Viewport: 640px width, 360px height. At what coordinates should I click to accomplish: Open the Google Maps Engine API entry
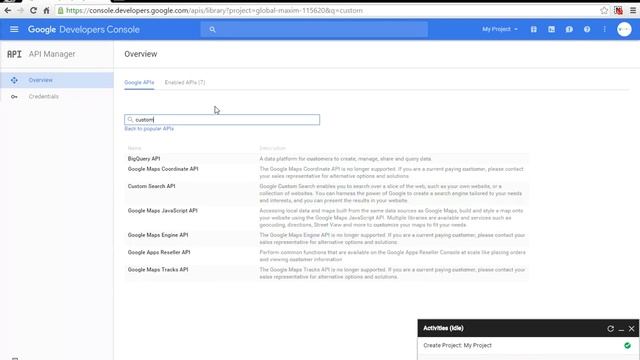158,235
